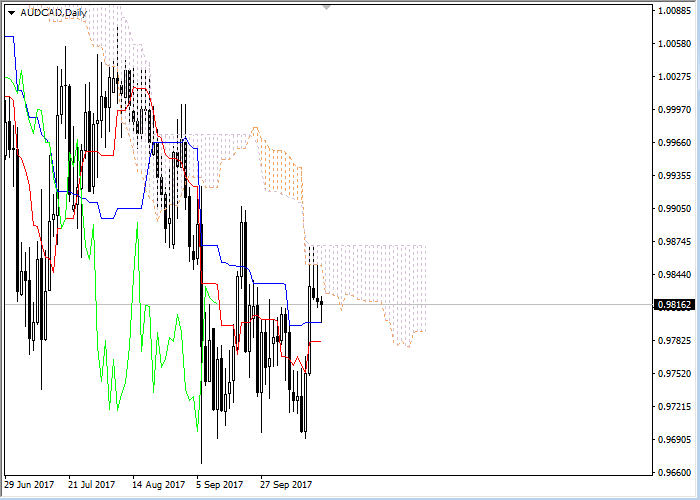The image size is (700, 500).
Task: Click price level 0.97215 on the scale
Action: tap(675, 406)
